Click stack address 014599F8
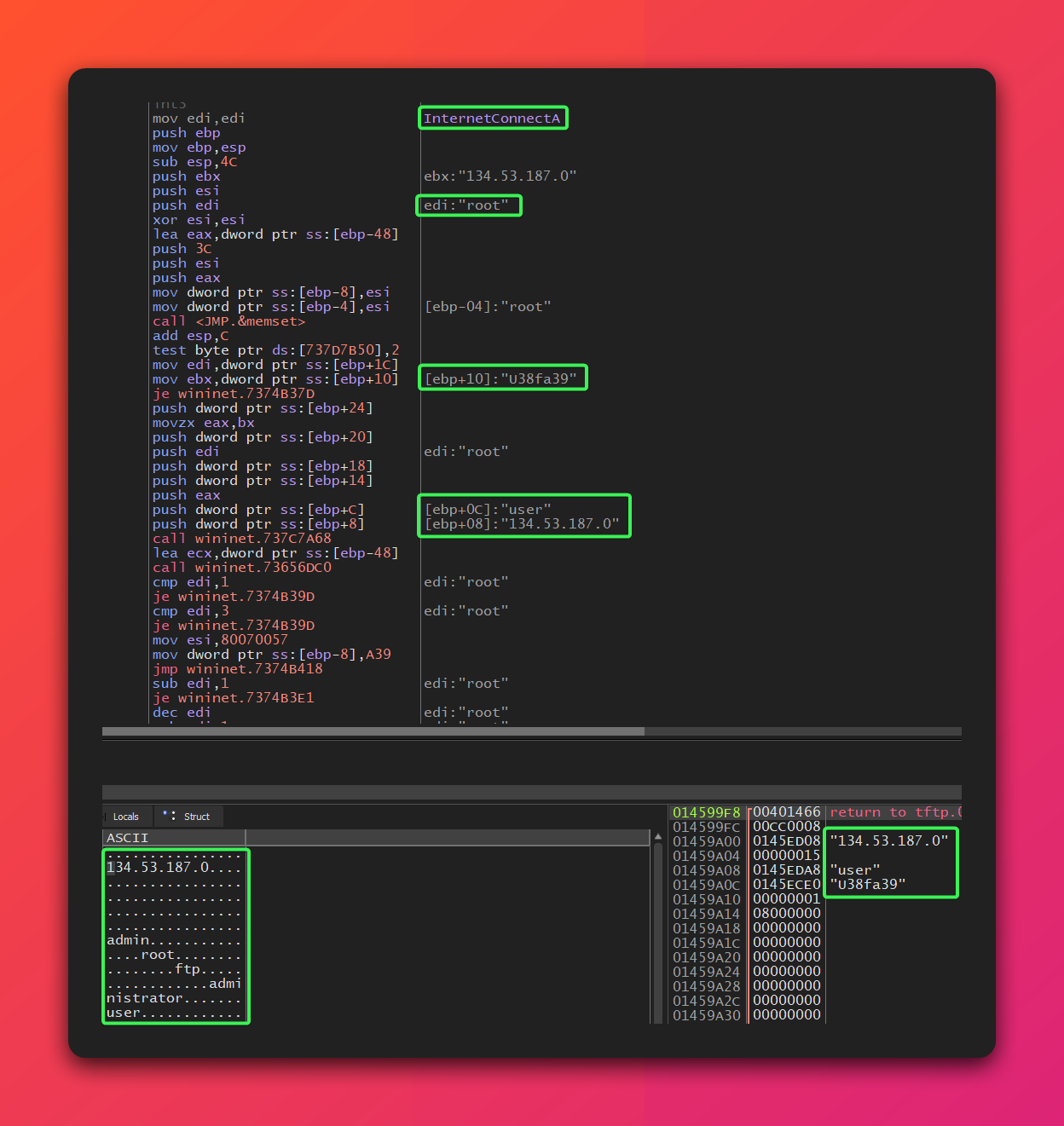Screen dimensions: 1064x1126 point(706,811)
